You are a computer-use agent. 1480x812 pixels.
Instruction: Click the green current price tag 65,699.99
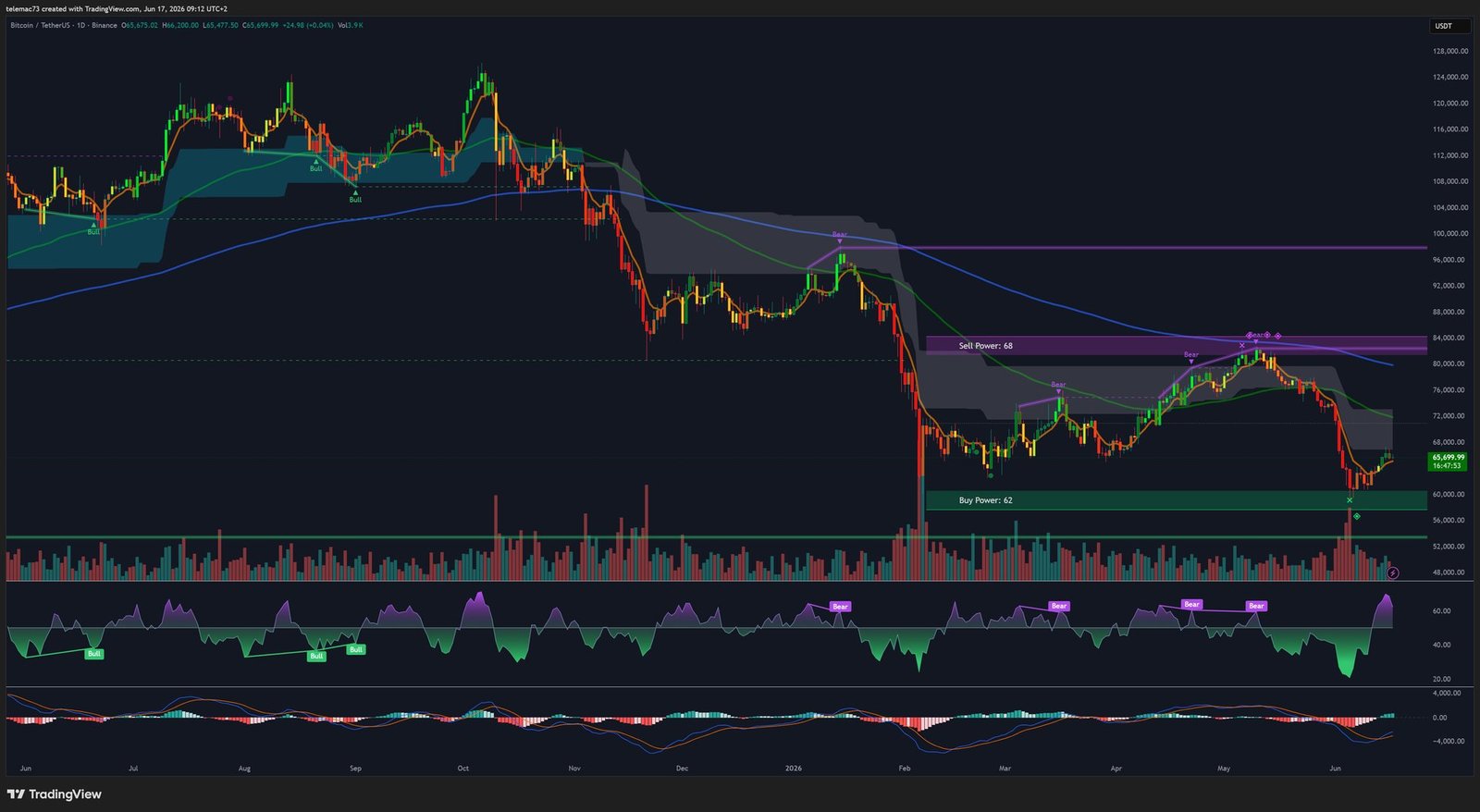coord(1449,457)
